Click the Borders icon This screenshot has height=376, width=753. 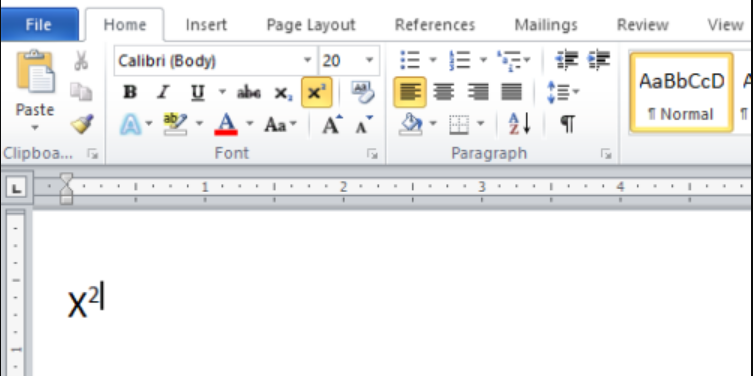[459, 125]
